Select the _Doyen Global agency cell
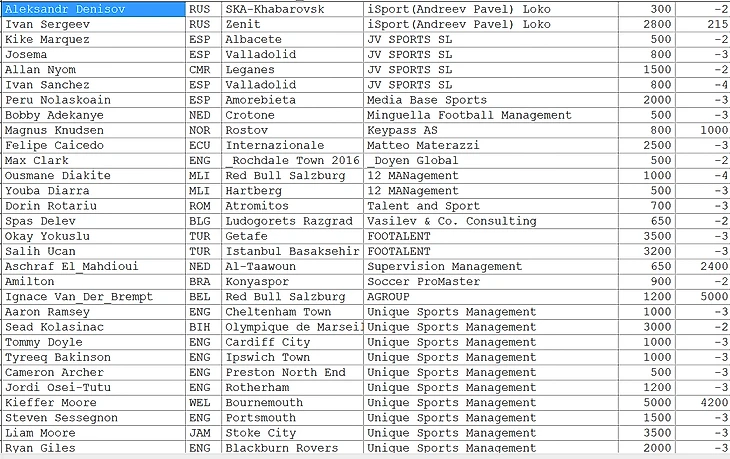 click(491, 161)
